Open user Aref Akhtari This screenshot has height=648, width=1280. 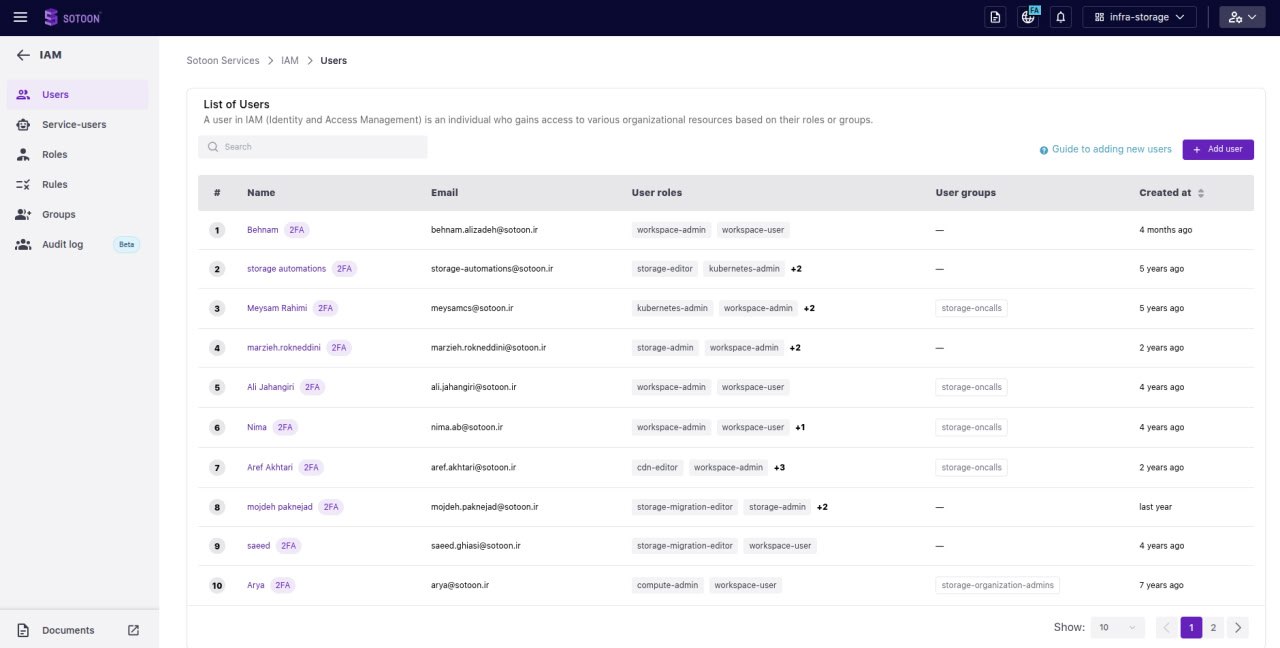click(270, 467)
